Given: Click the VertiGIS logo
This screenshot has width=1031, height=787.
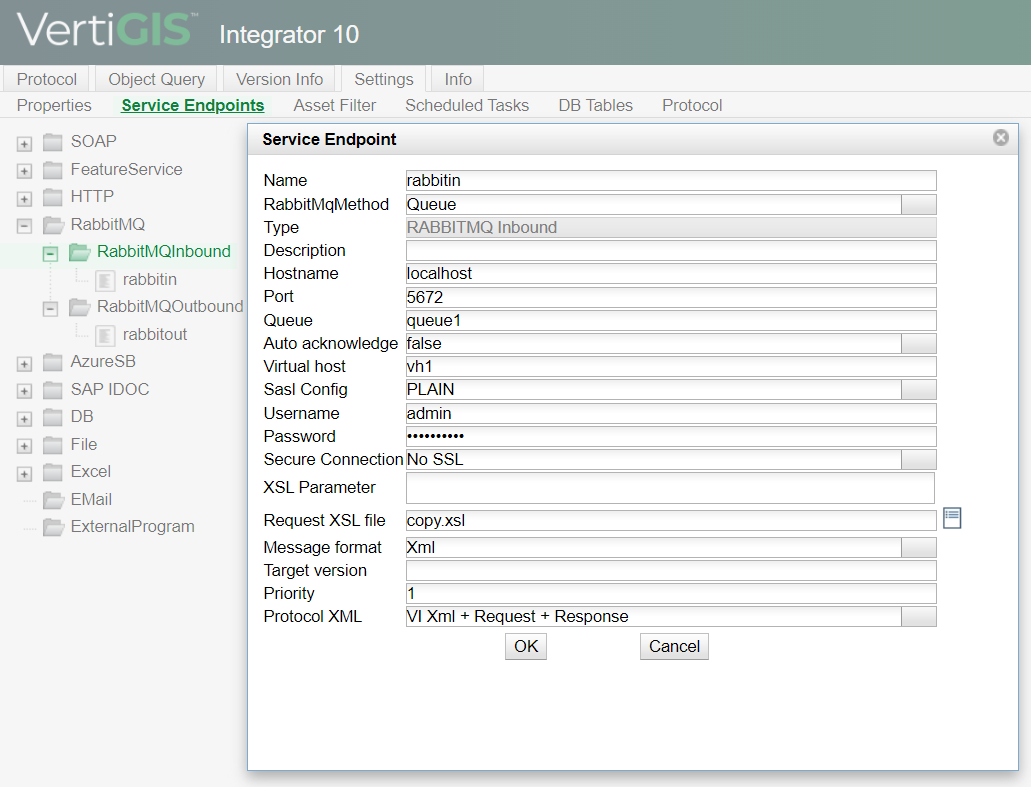Looking at the screenshot, I should point(108,30).
